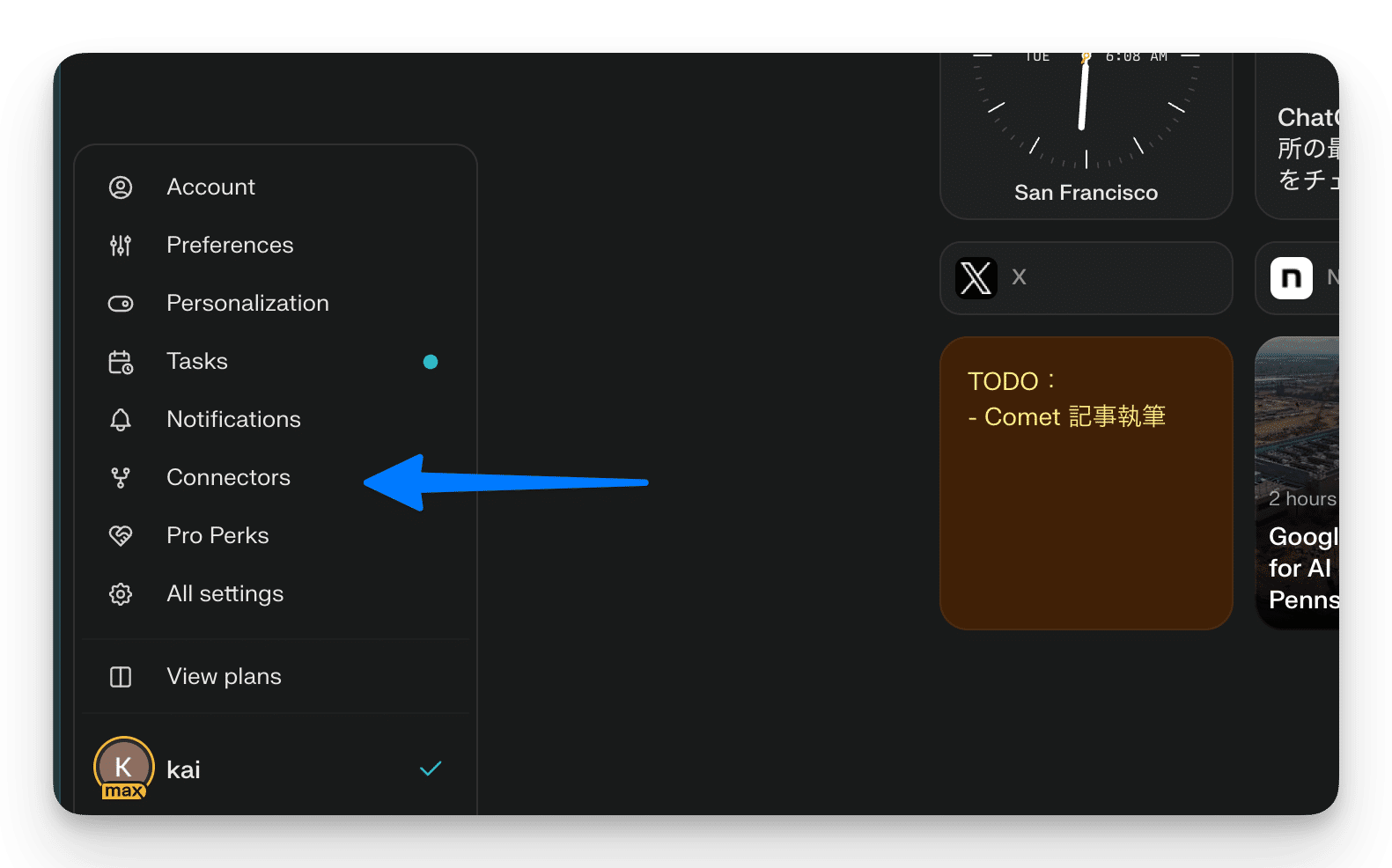
Task: Click the brown TODO note card
Action: point(1086,511)
